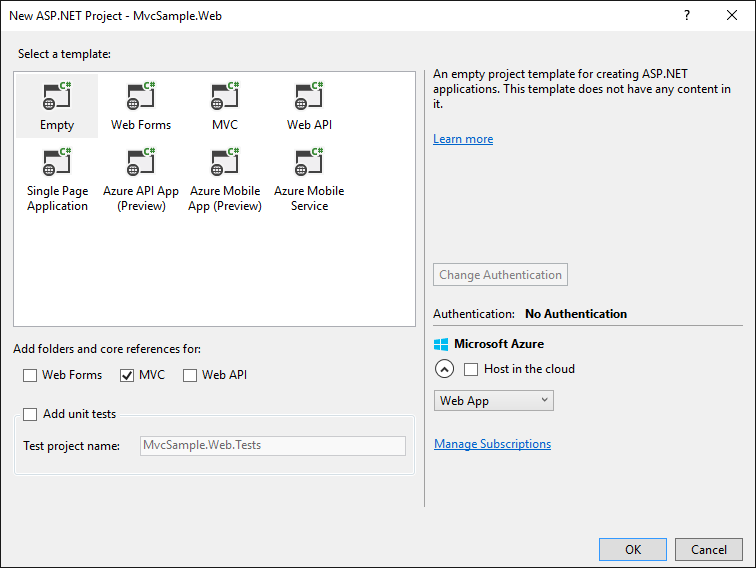Choose Azure API App (Preview) template
The image size is (756, 568).
(141, 179)
